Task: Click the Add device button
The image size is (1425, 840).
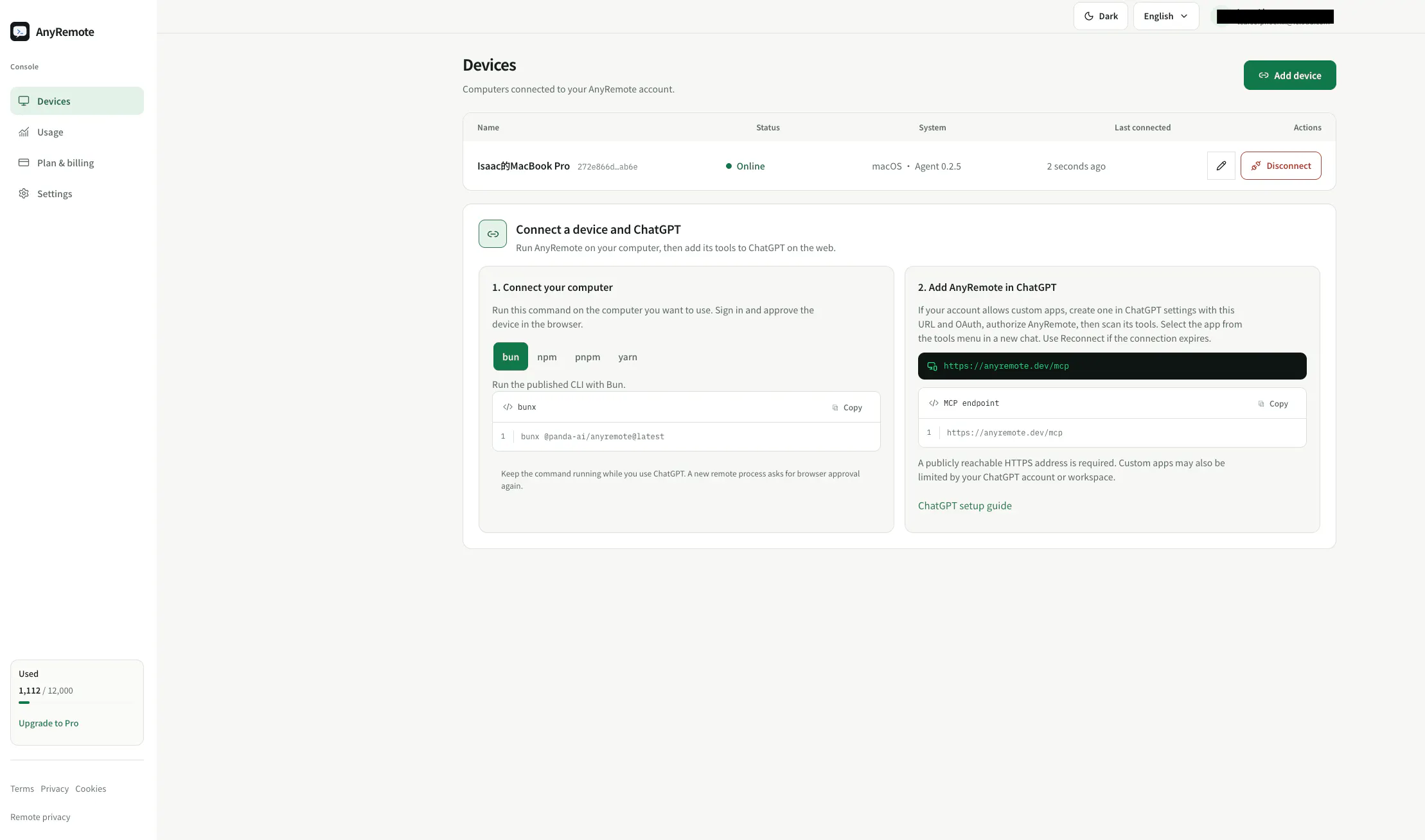Action: click(1289, 75)
